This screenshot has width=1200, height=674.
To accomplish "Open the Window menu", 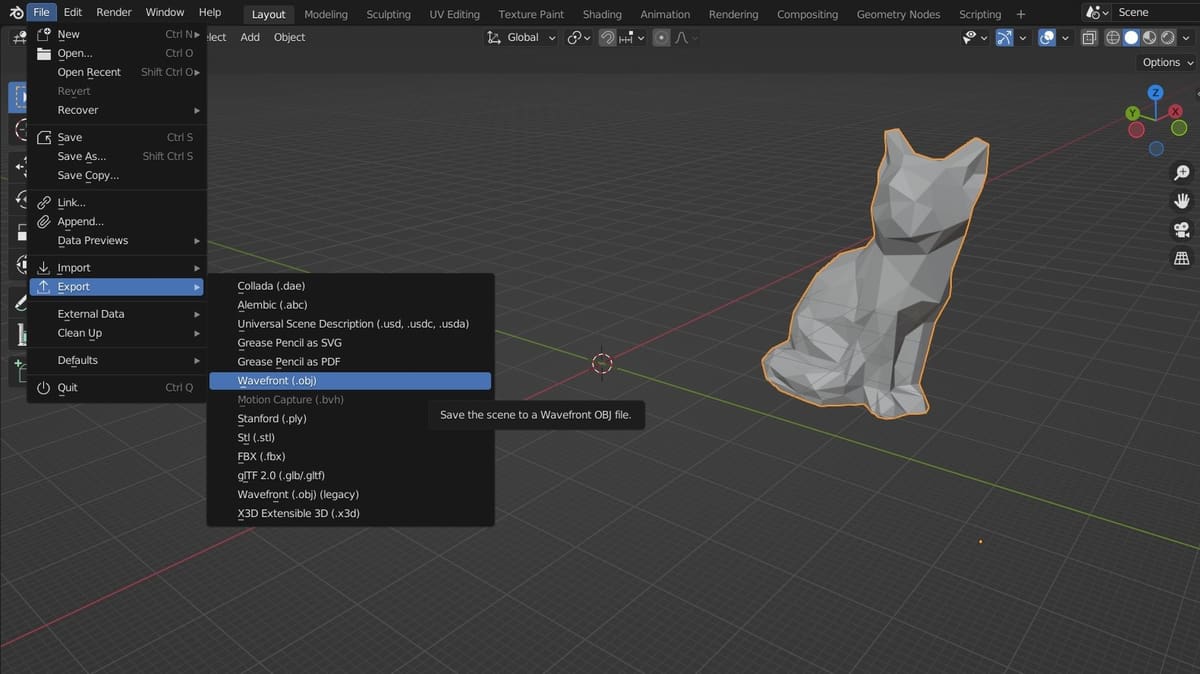I will [165, 12].
